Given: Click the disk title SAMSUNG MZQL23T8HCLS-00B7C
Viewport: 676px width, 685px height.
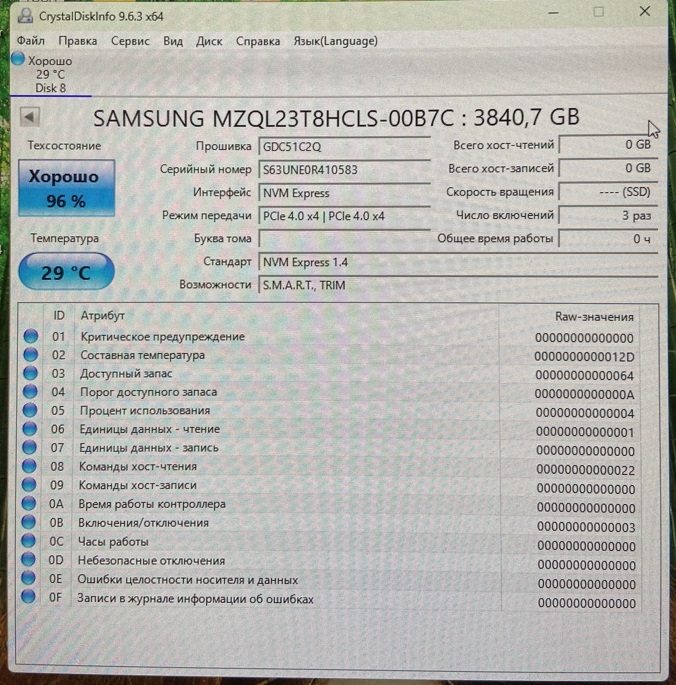Looking at the screenshot, I should [274, 118].
